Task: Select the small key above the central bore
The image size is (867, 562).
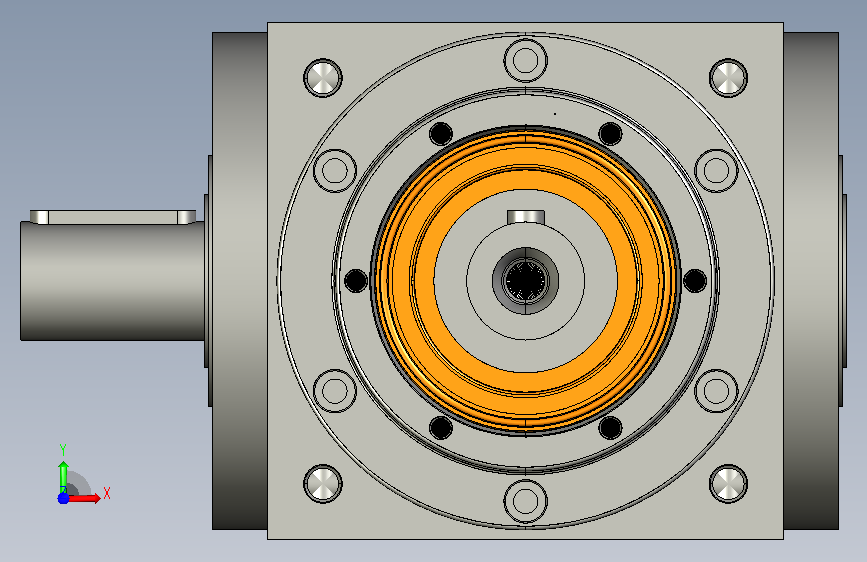Action: [x=526, y=217]
